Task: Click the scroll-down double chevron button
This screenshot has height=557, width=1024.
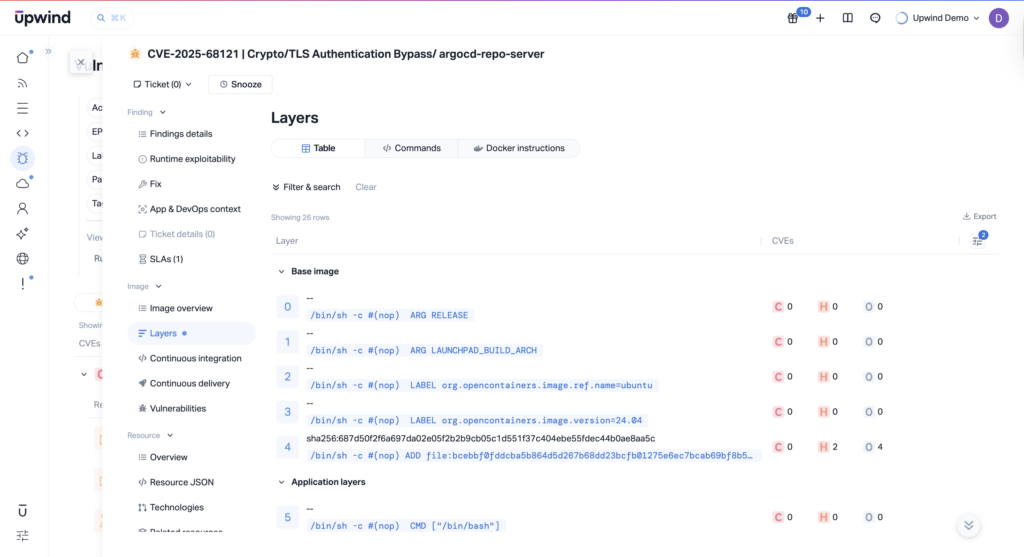Action: point(967,525)
